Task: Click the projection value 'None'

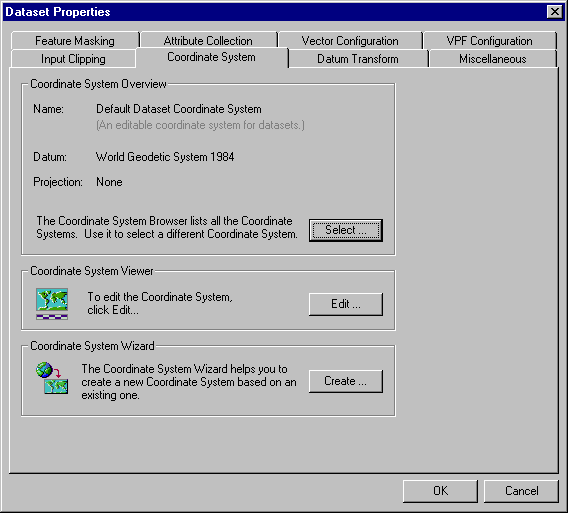Action: pos(109,182)
